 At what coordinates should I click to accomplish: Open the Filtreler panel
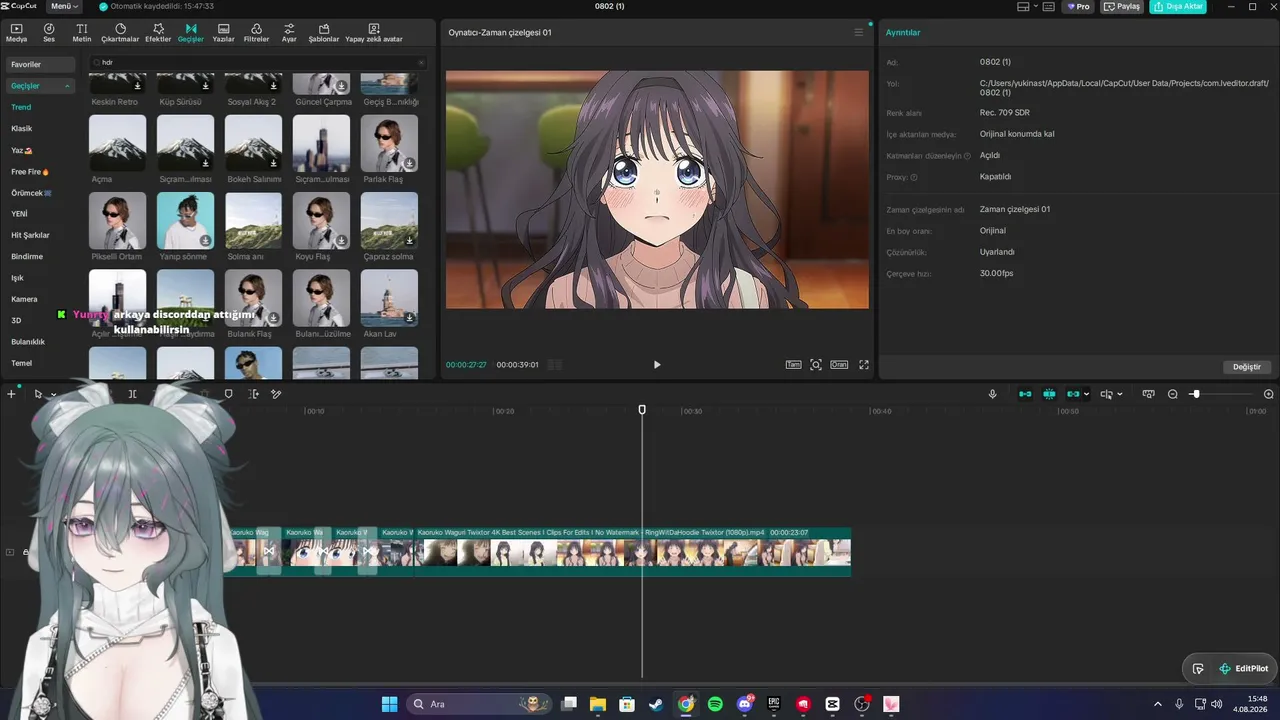[x=257, y=33]
